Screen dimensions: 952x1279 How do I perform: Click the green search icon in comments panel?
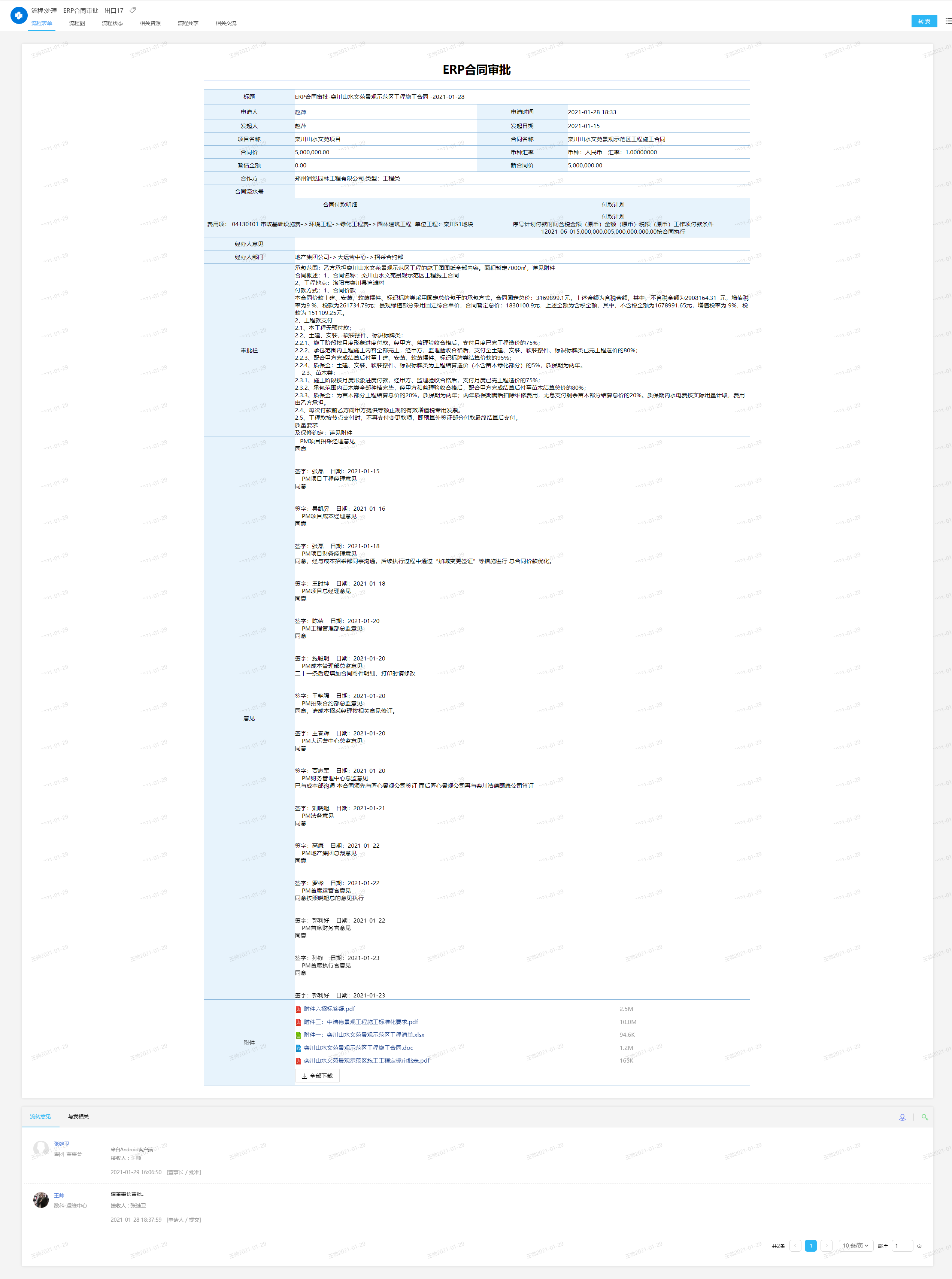pyautogui.click(x=924, y=1117)
